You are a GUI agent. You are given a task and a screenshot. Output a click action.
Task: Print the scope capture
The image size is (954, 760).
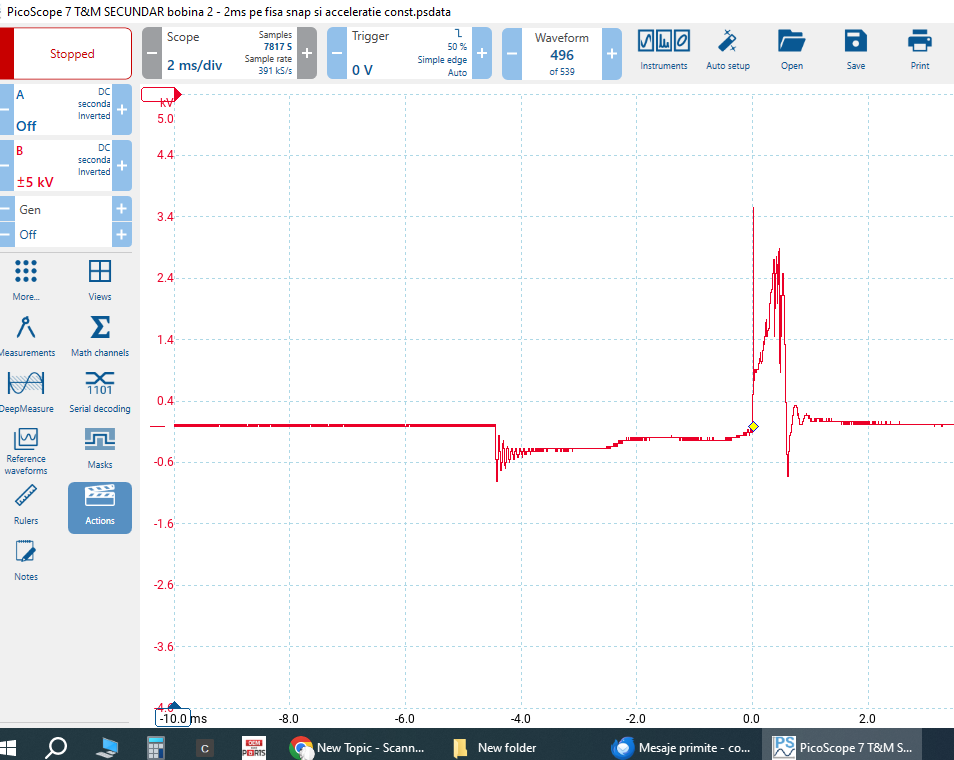coord(919,49)
